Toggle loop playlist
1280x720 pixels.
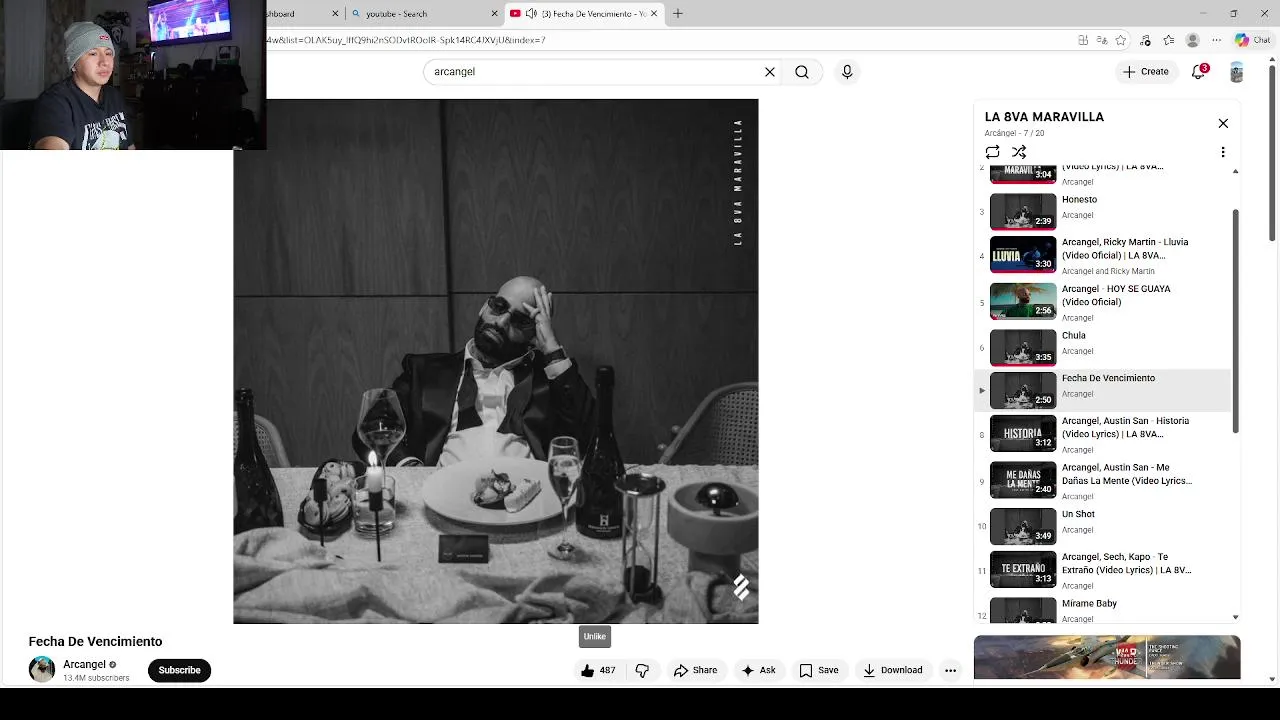click(x=992, y=152)
